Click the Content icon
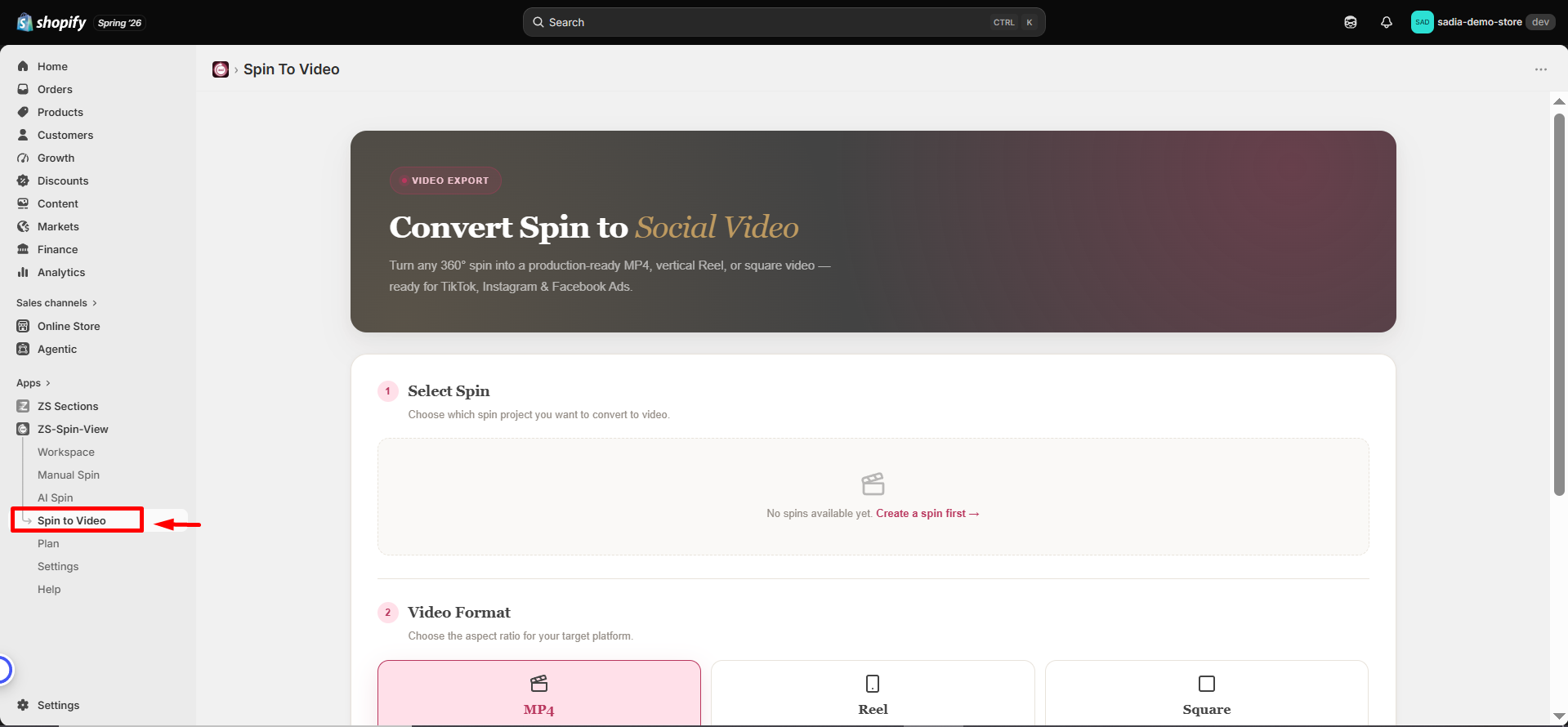 click(x=23, y=203)
